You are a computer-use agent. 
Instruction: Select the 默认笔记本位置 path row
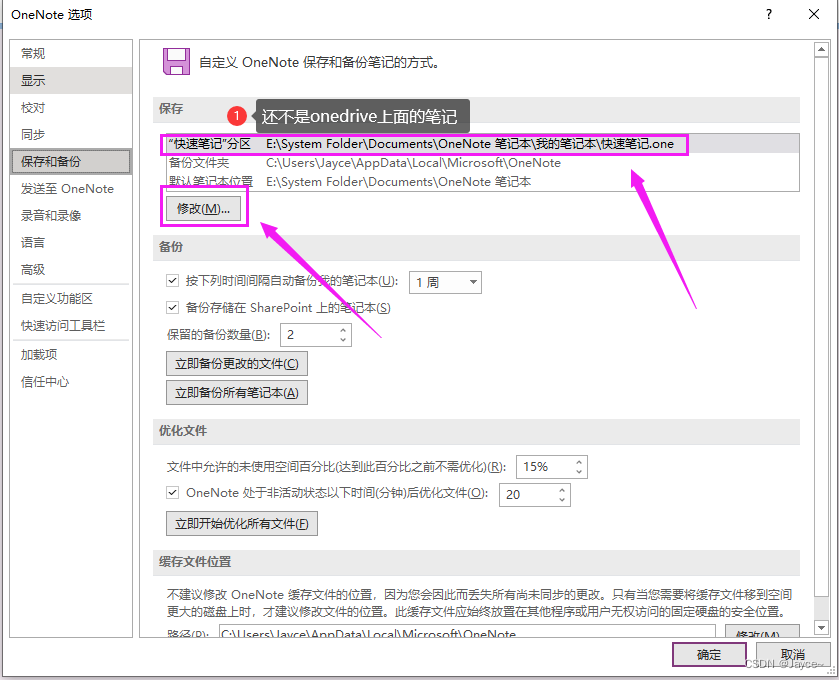(483, 182)
